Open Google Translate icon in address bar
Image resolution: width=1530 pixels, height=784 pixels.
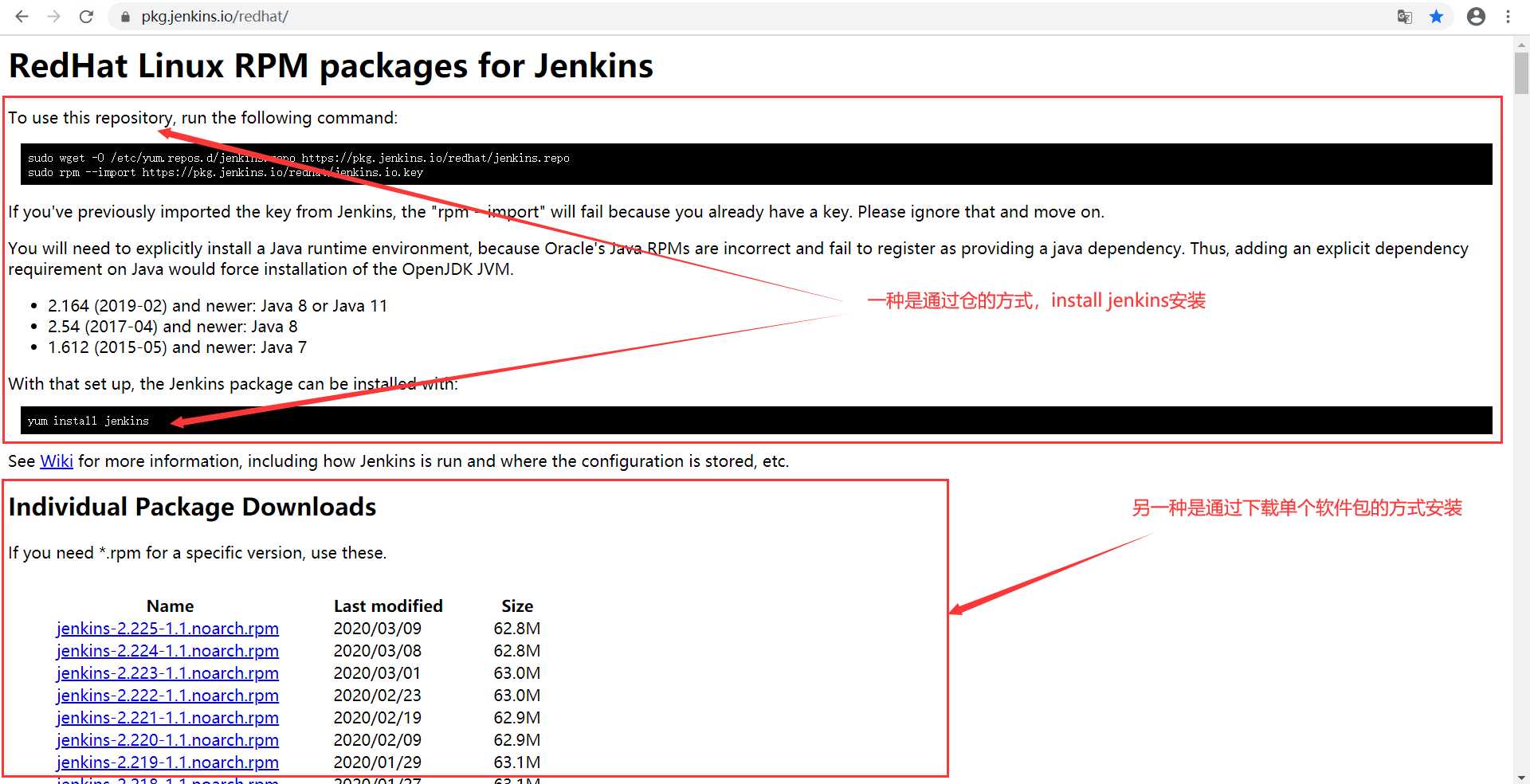coord(1405,16)
